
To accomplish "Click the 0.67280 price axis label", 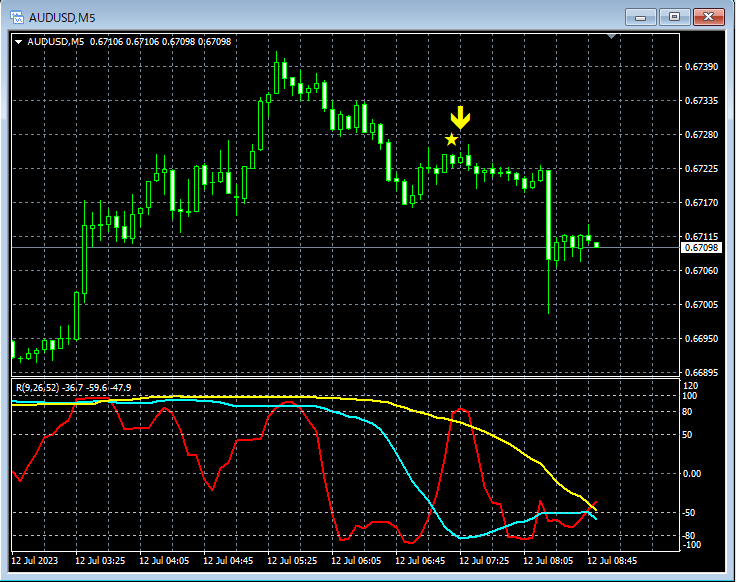I will (x=701, y=134).
